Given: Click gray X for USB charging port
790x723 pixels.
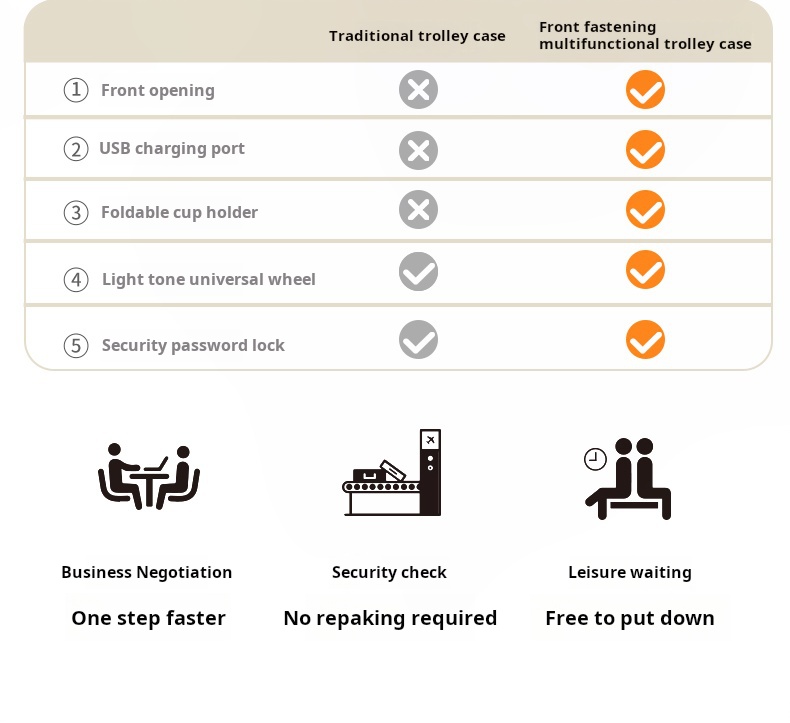Looking at the screenshot, I should [418, 150].
